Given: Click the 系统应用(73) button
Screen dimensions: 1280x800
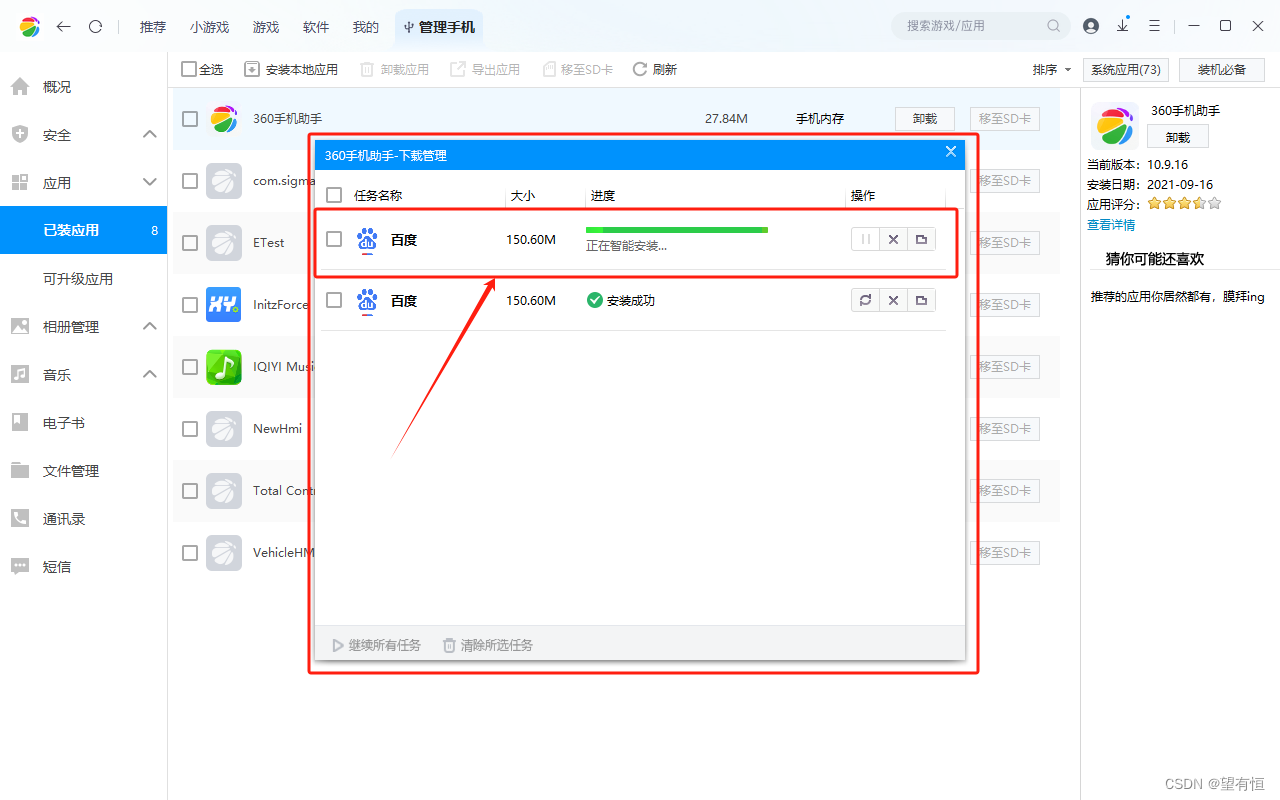Looking at the screenshot, I should pyautogui.click(x=1126, y=70).
